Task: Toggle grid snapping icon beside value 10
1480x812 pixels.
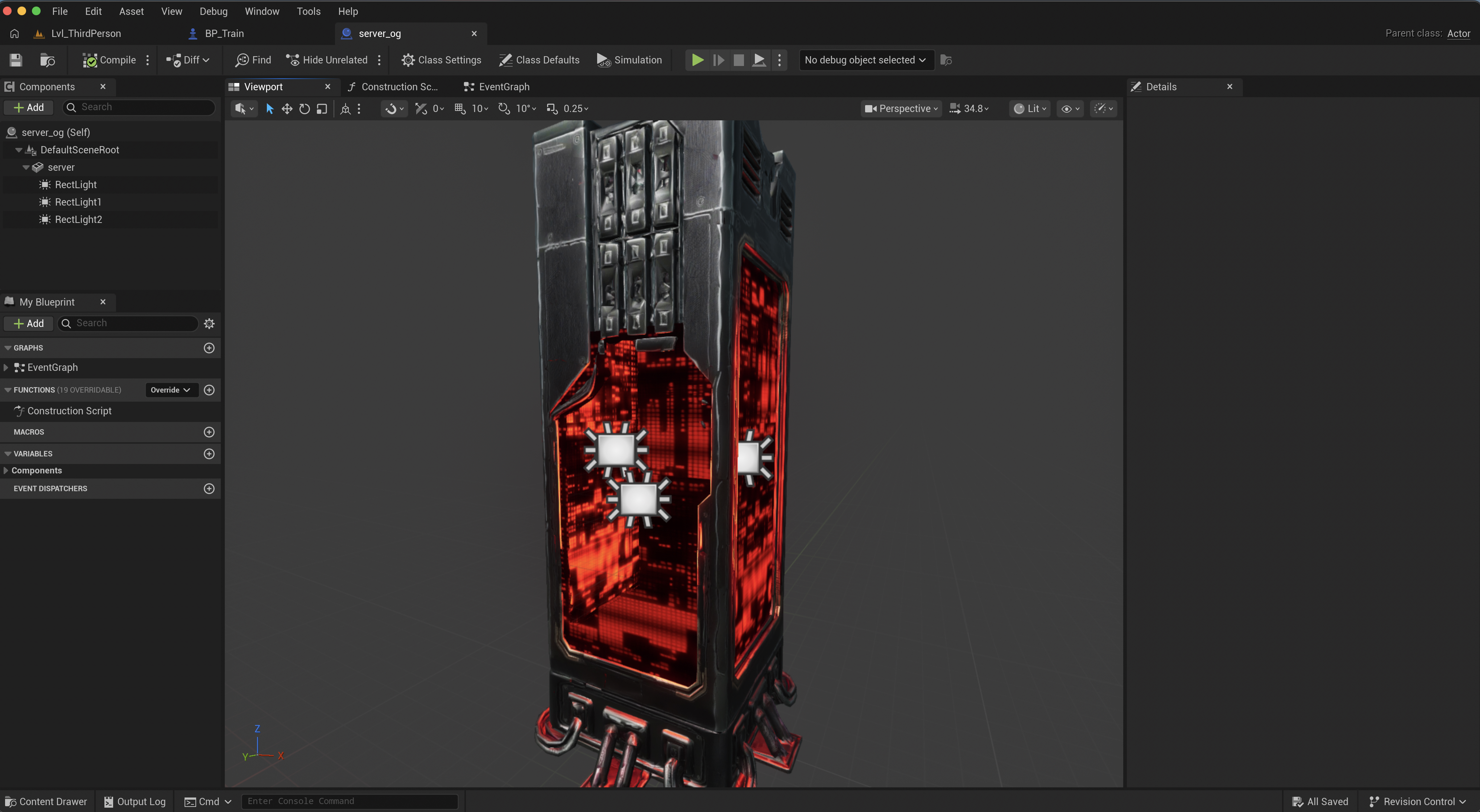Action: [460, 108]
